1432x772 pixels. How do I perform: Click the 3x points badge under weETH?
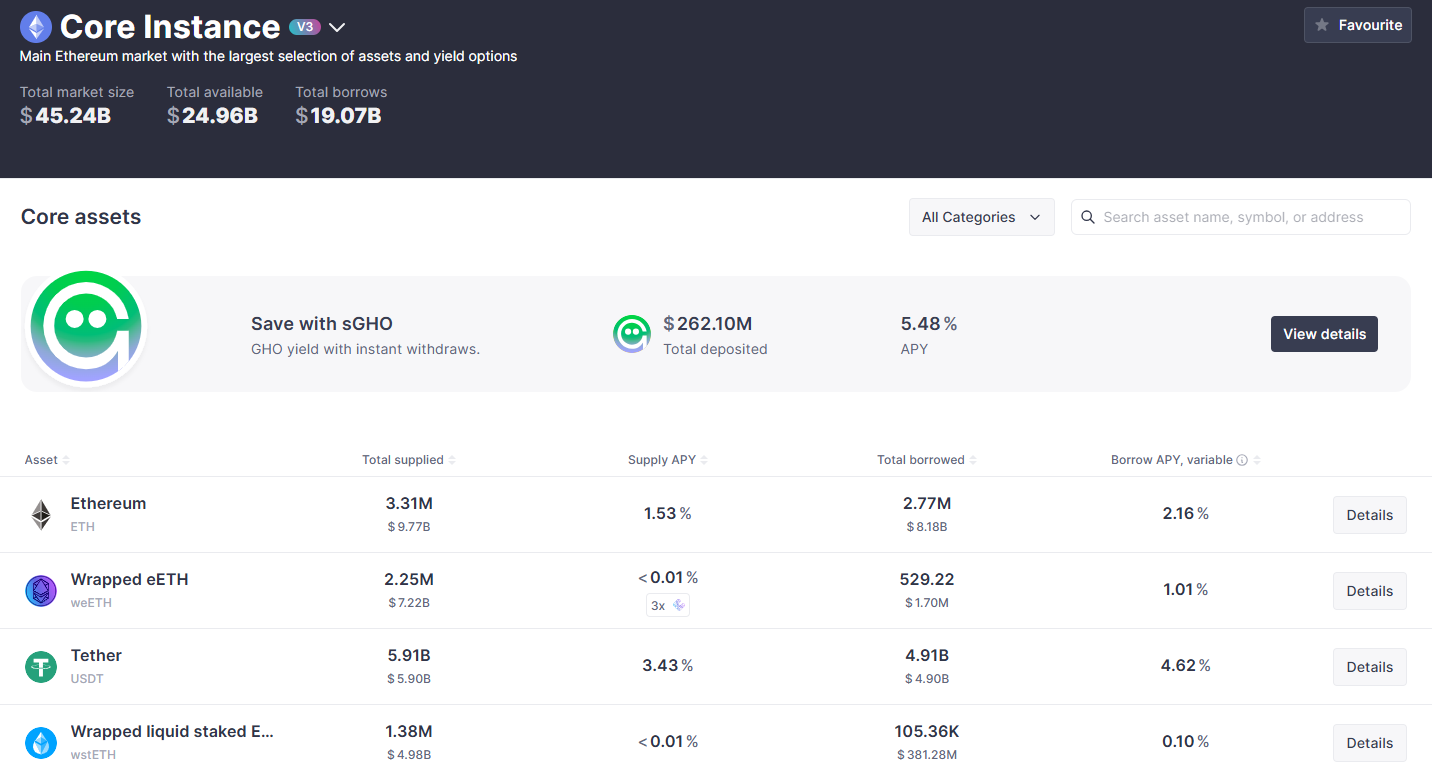667,605
